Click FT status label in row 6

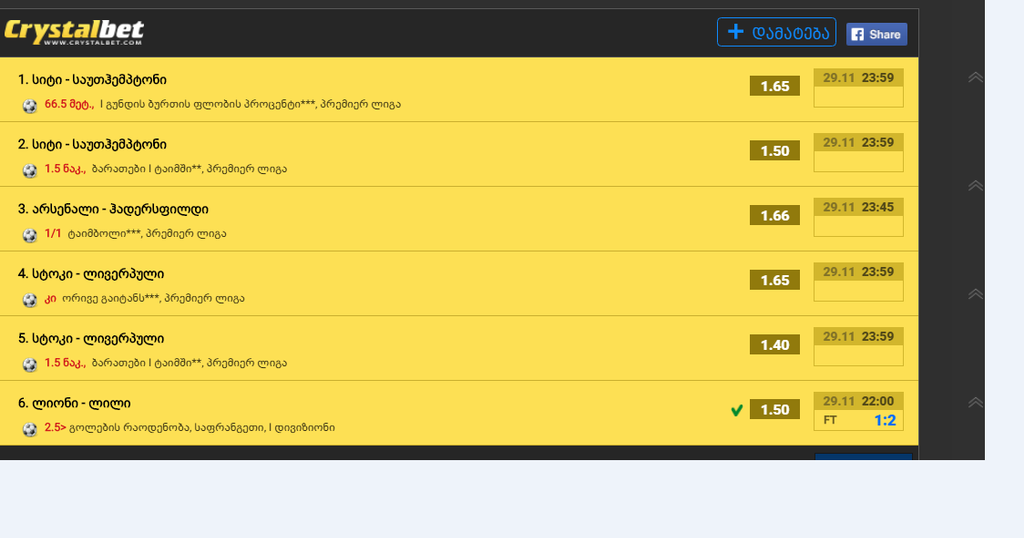[x=830, y=420]
